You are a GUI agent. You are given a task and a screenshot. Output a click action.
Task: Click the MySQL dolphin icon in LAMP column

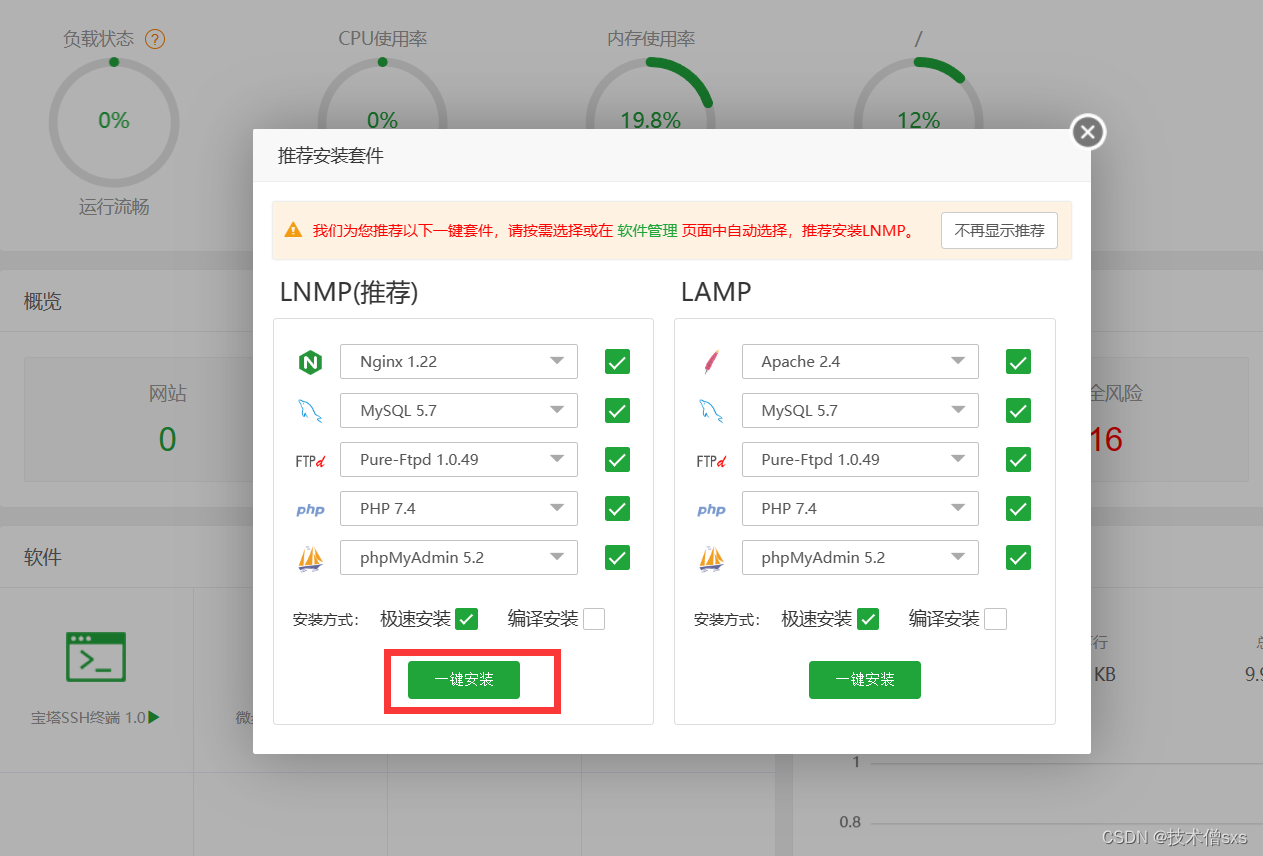pos(711,411)
